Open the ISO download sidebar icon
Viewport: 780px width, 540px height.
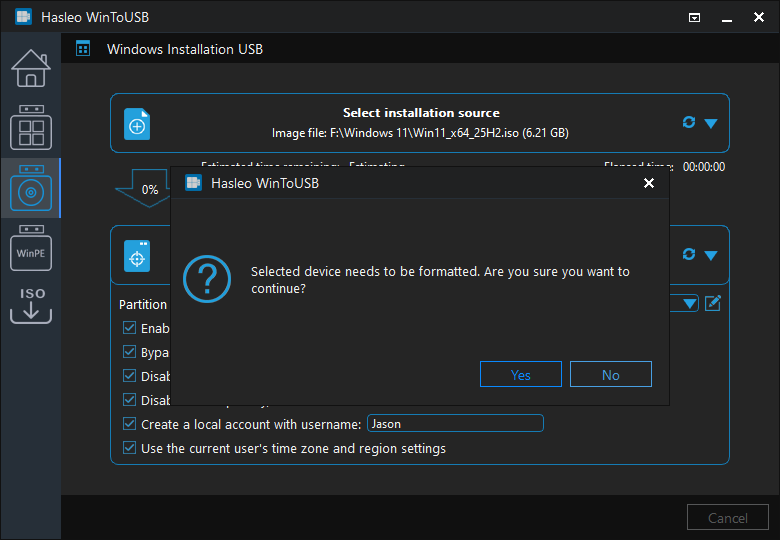pos(31,305)
